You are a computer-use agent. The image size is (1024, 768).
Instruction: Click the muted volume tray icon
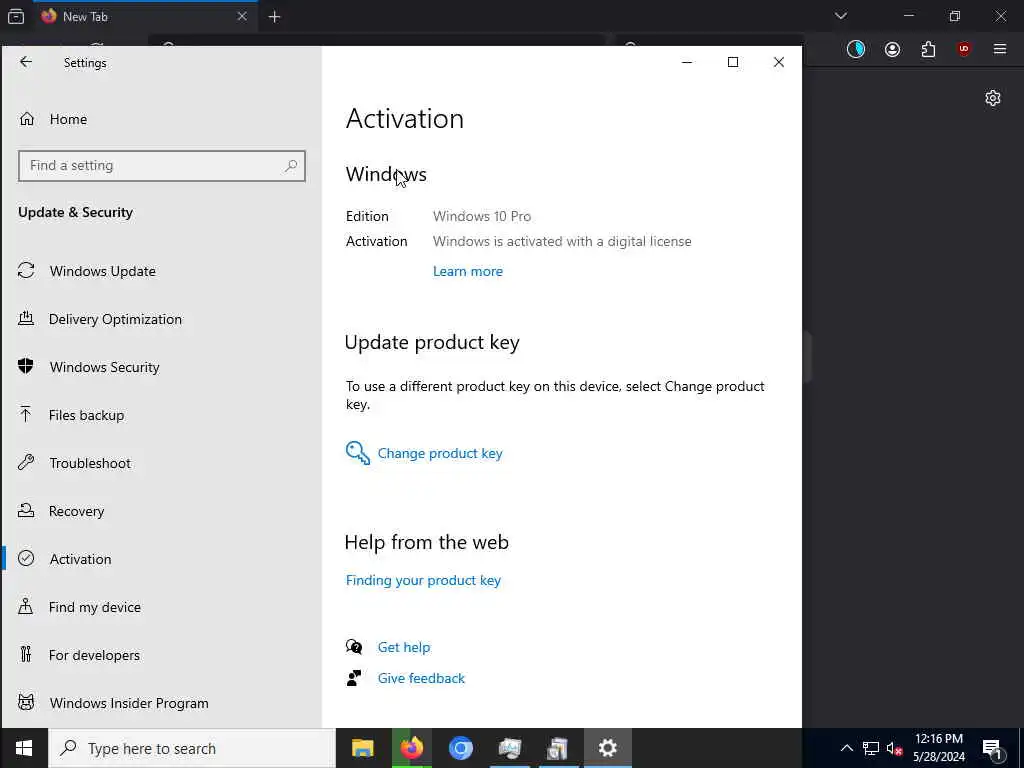pyautogui.click(x=894, y=748)
